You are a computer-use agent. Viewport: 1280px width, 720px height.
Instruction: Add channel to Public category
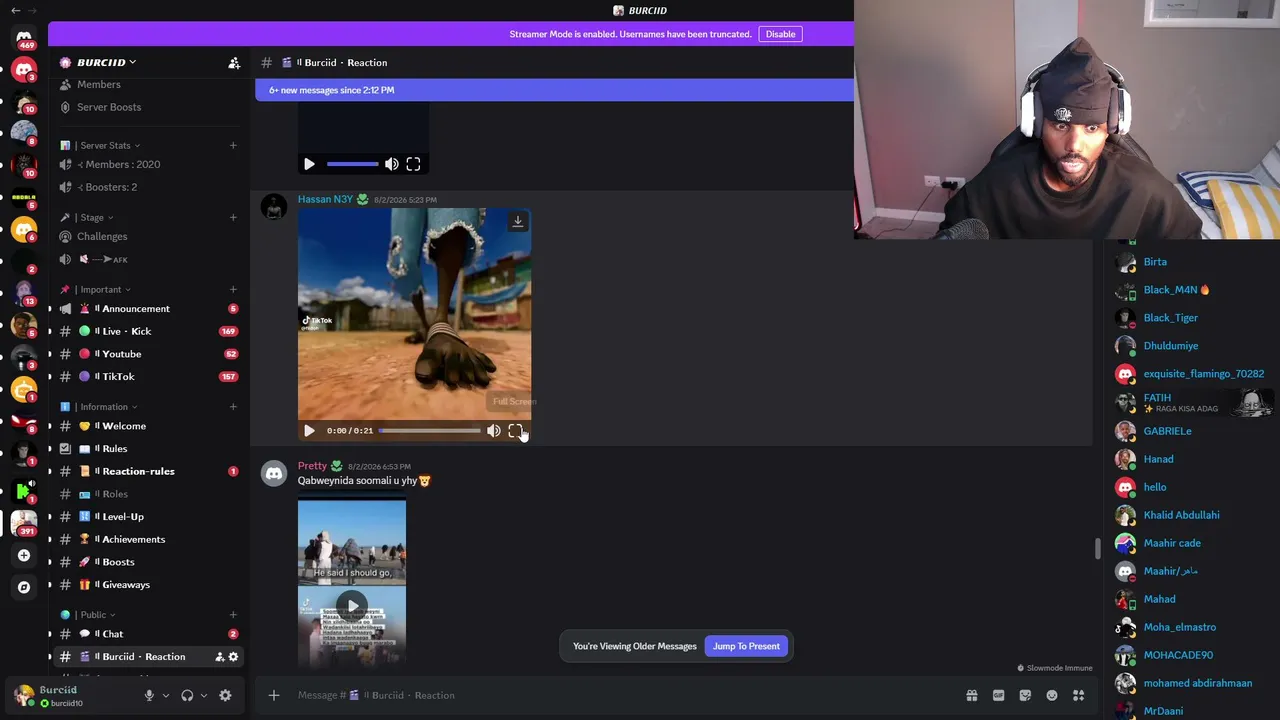[x=233, y=614]
